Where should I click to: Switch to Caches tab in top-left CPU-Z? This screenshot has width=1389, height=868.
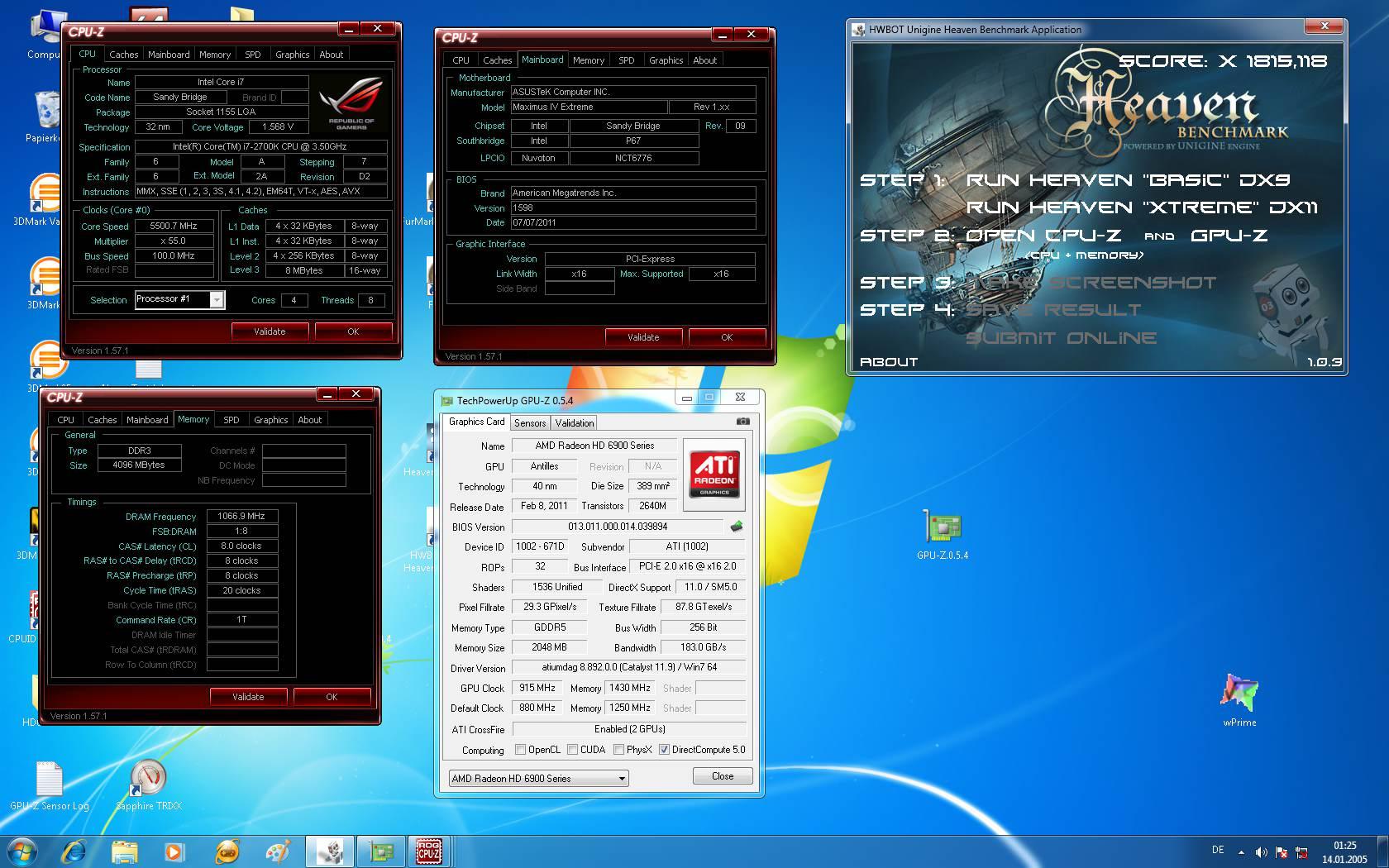coord(124,55)
